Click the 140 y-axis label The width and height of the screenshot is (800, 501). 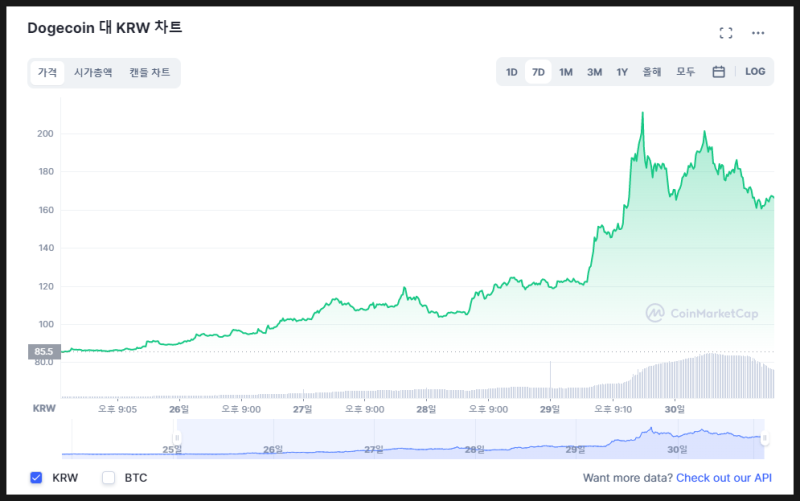click(46, 248)
